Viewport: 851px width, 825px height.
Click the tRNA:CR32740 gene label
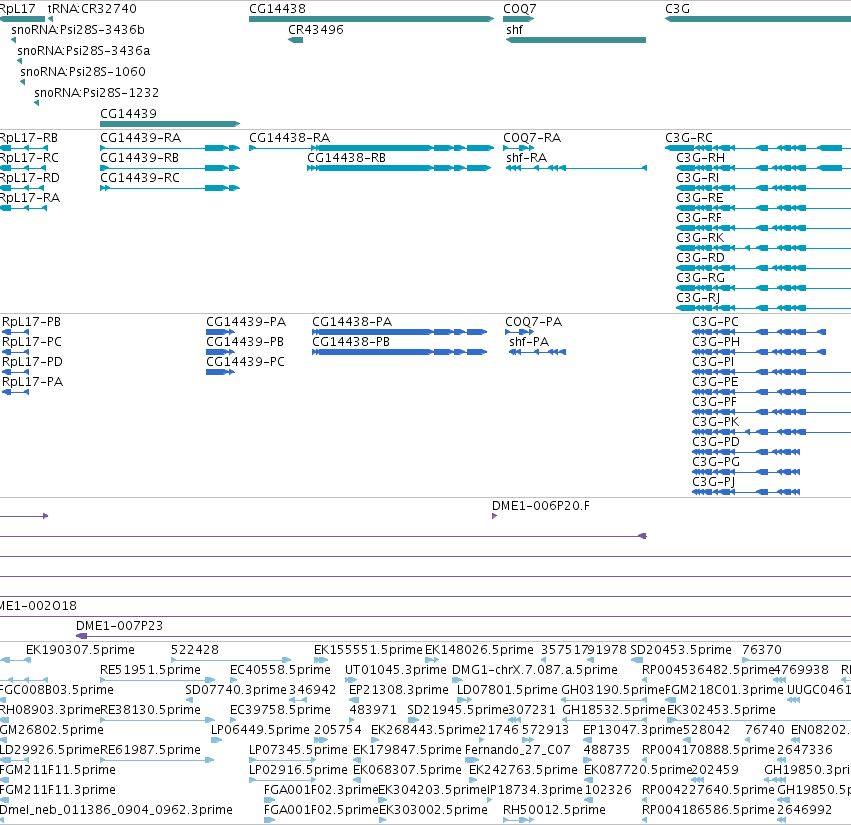[92, 9]
